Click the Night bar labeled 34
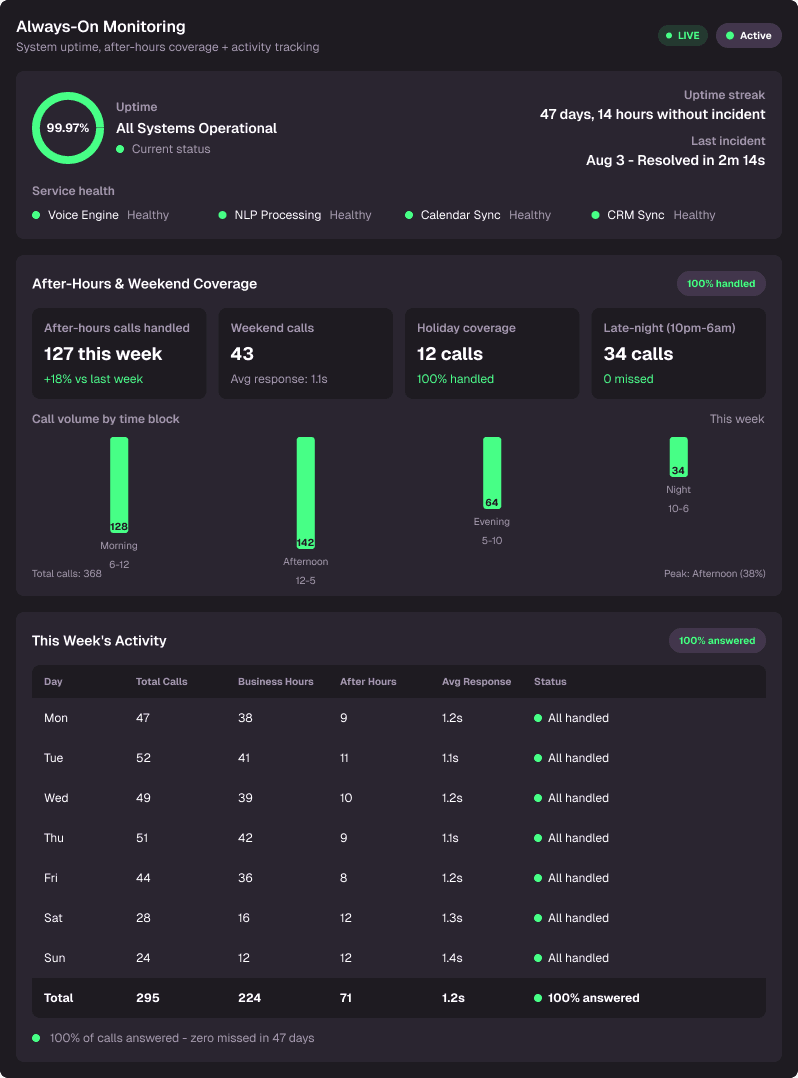 pyautogui.click(x=678, y=457)
